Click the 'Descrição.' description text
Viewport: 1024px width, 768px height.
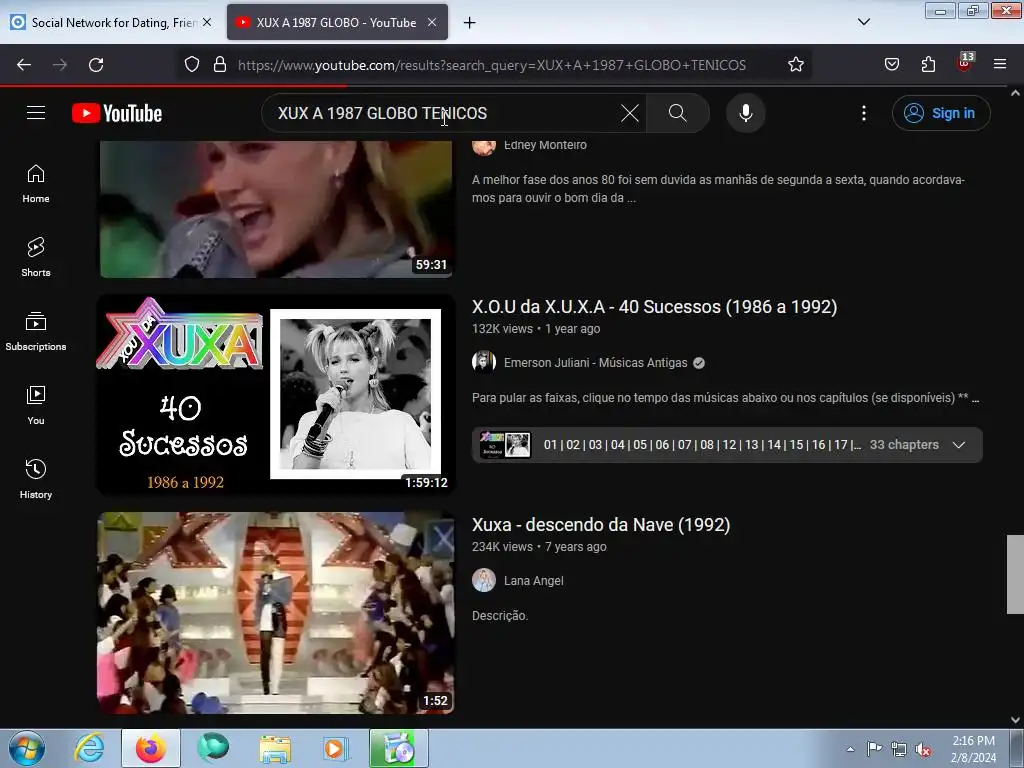(x=500, y=616)
